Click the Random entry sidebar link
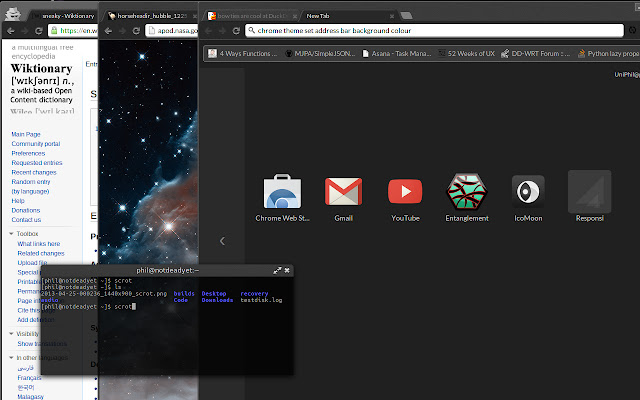Viewport: 640px width, 400px height. pyautogui.click(x=31, y=182)
